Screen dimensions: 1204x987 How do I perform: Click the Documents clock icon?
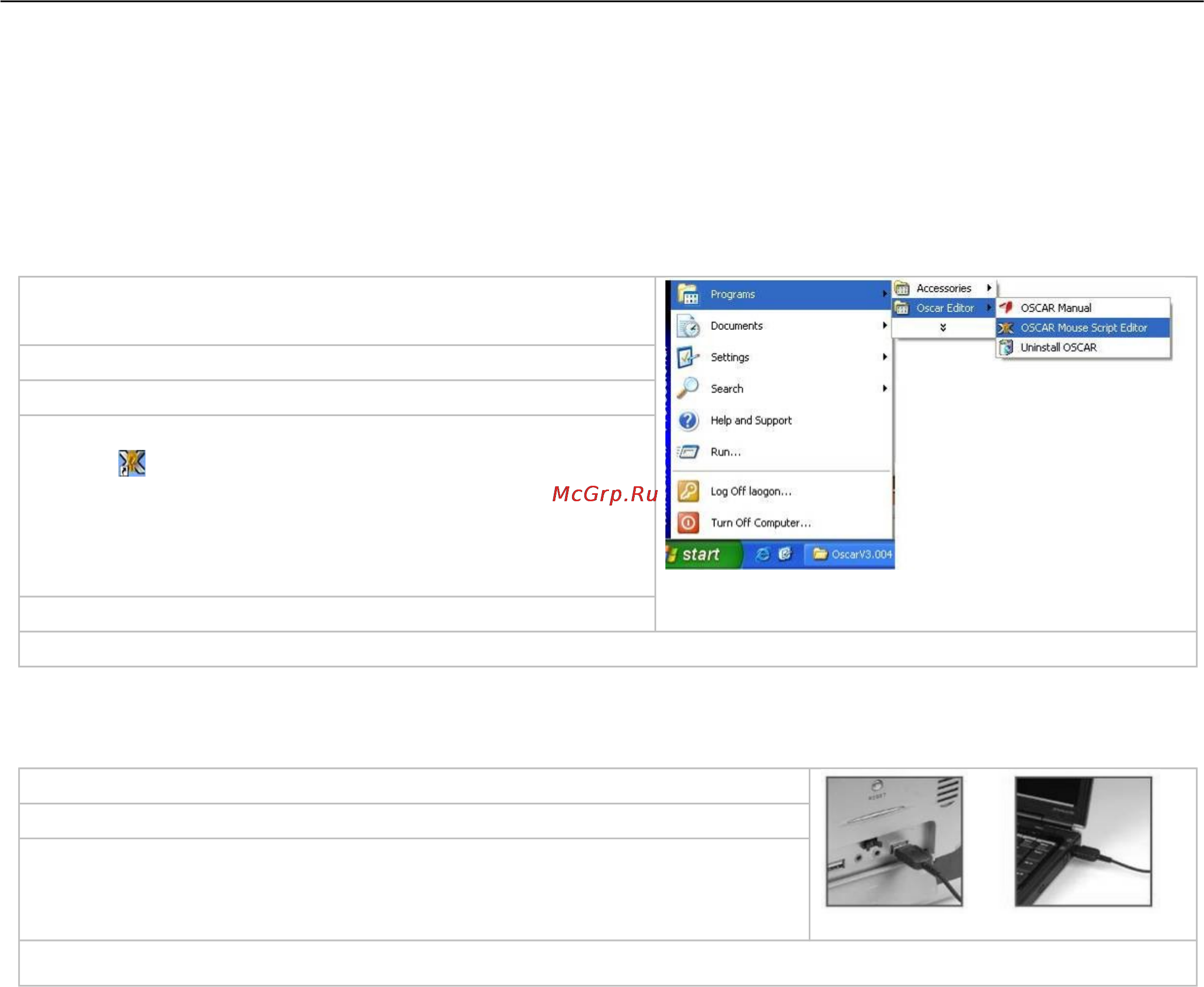tap(688, 326)
